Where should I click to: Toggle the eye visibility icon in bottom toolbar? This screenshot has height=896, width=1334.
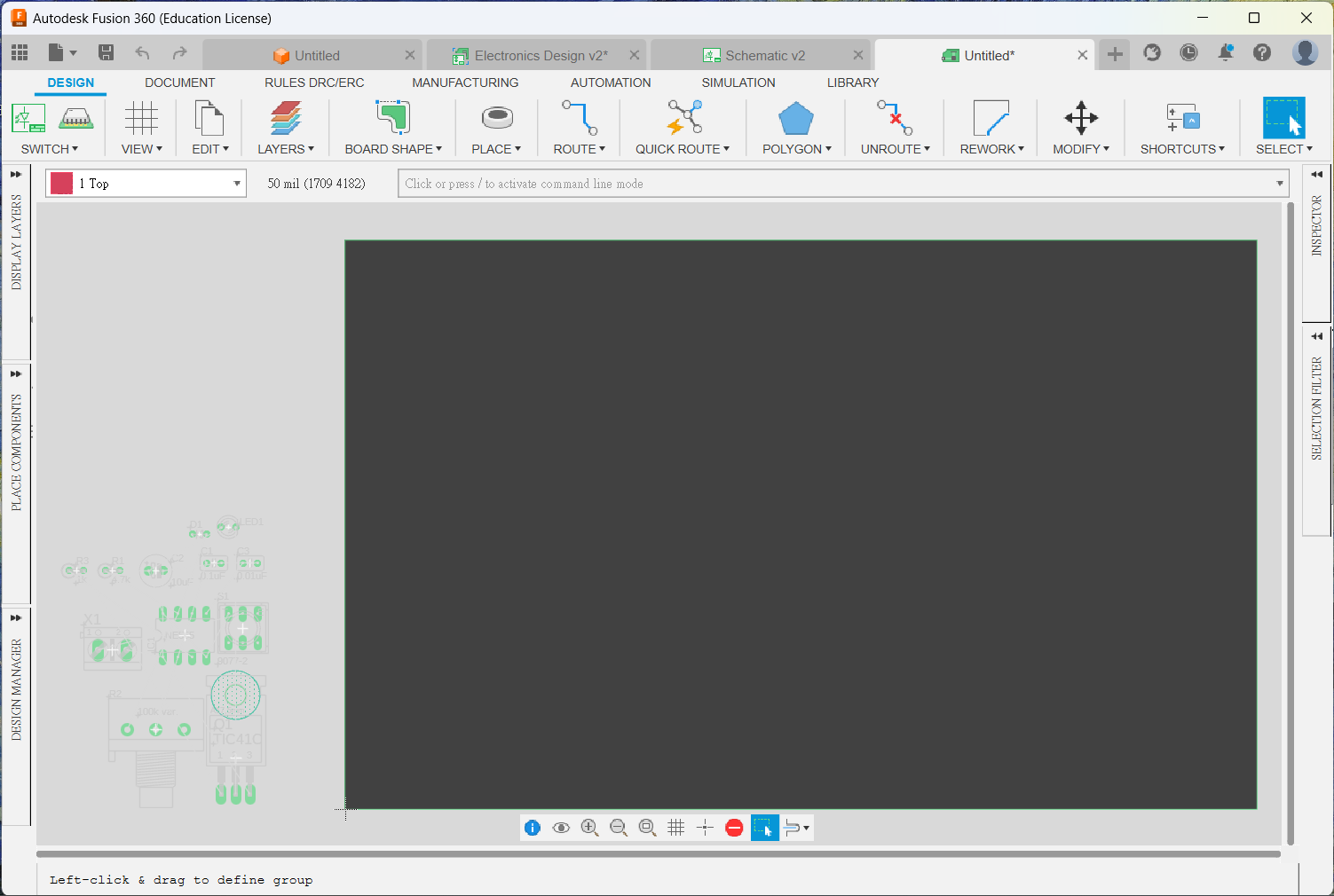point(561,828)
